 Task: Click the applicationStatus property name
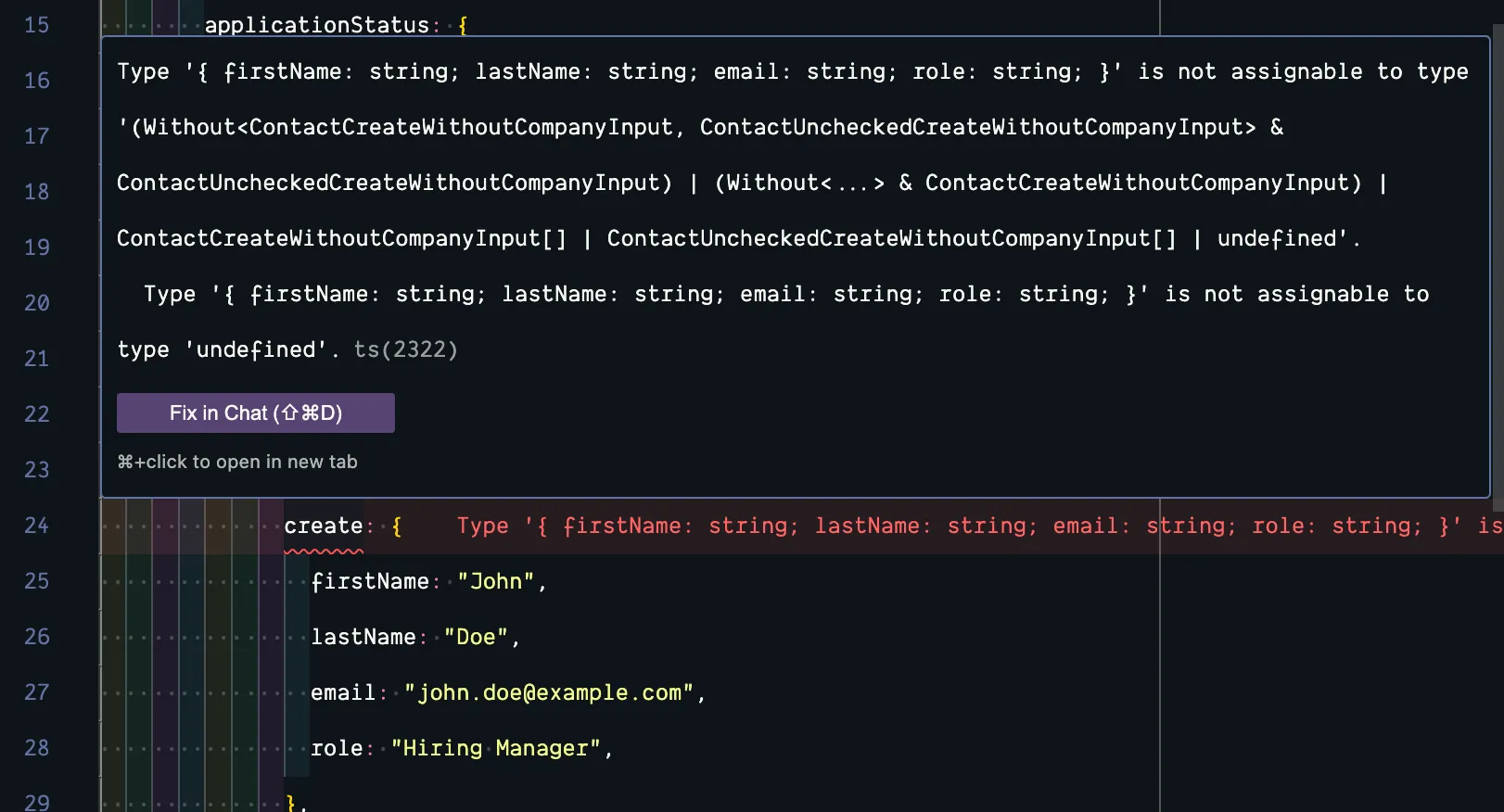tap(316, 25)
